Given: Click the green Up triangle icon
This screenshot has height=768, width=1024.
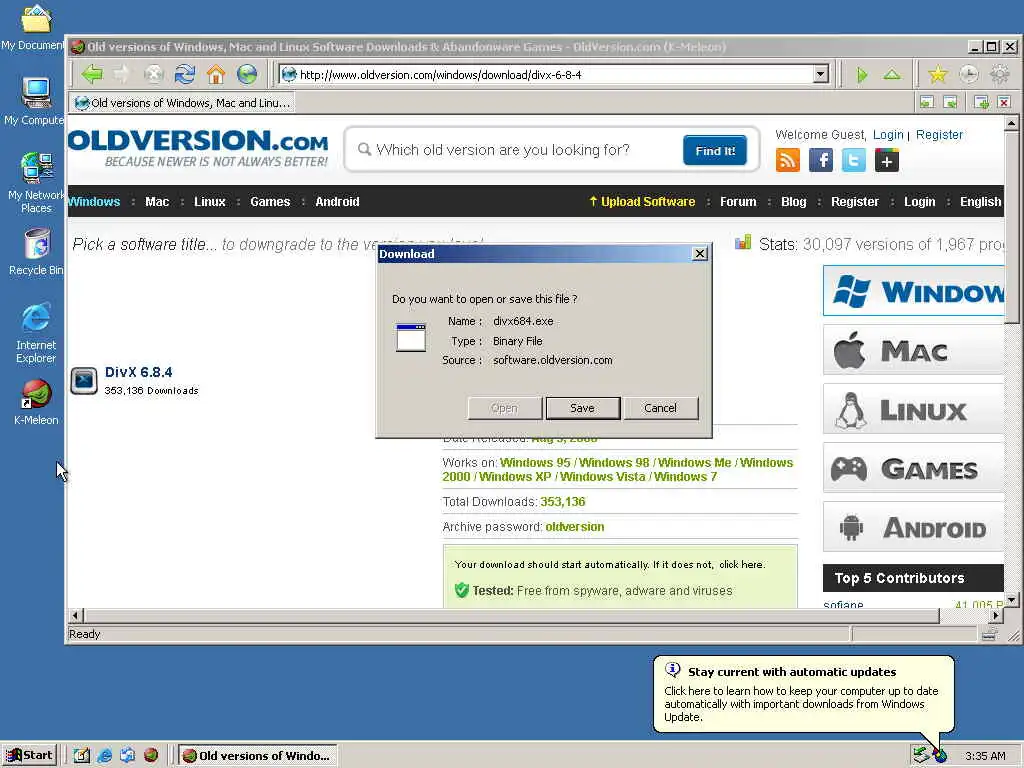Looking at the screenshot, I should click(x=892, y=75).
